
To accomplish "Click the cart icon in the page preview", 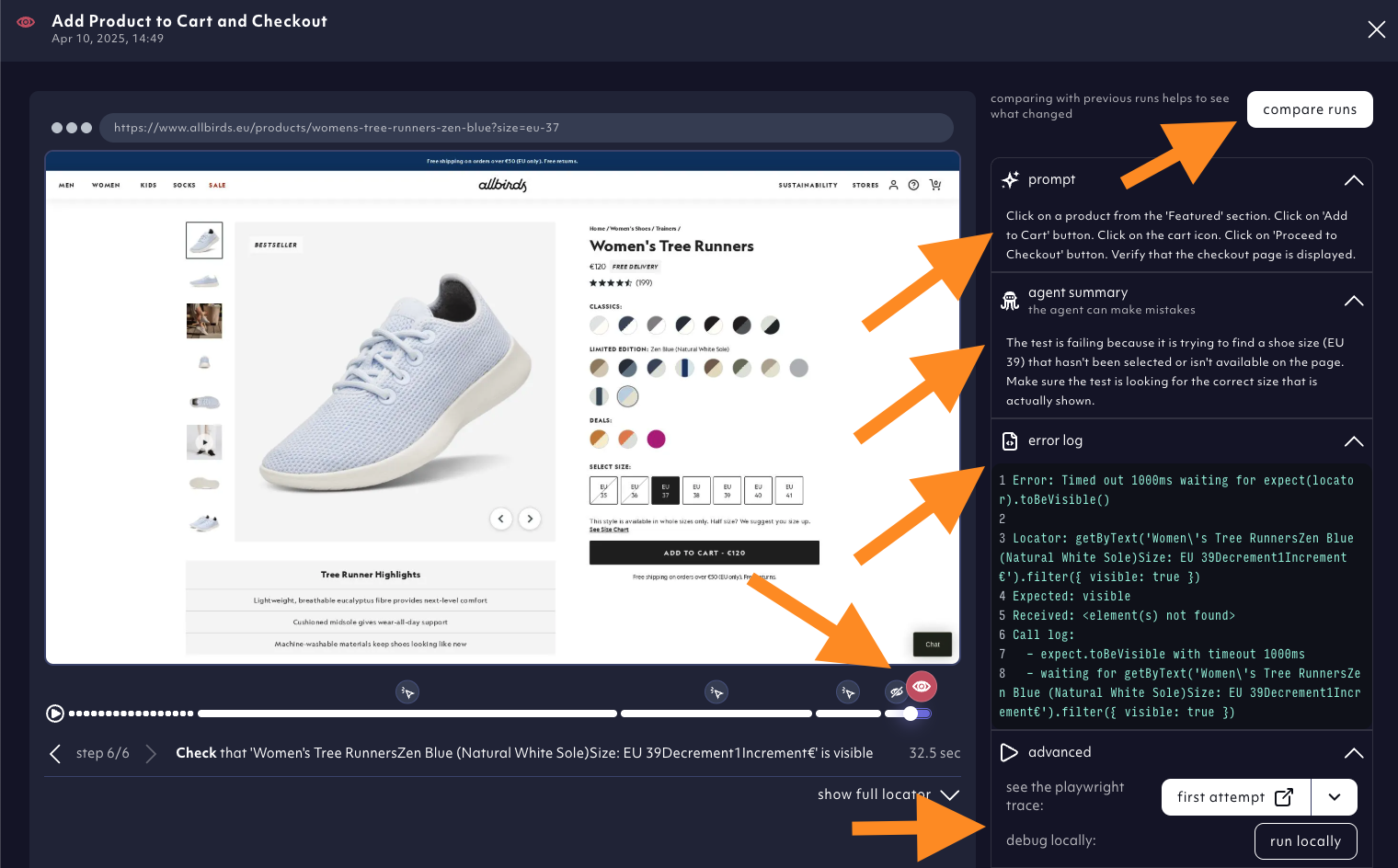I will pyautogui.click(x=935, y=185).
